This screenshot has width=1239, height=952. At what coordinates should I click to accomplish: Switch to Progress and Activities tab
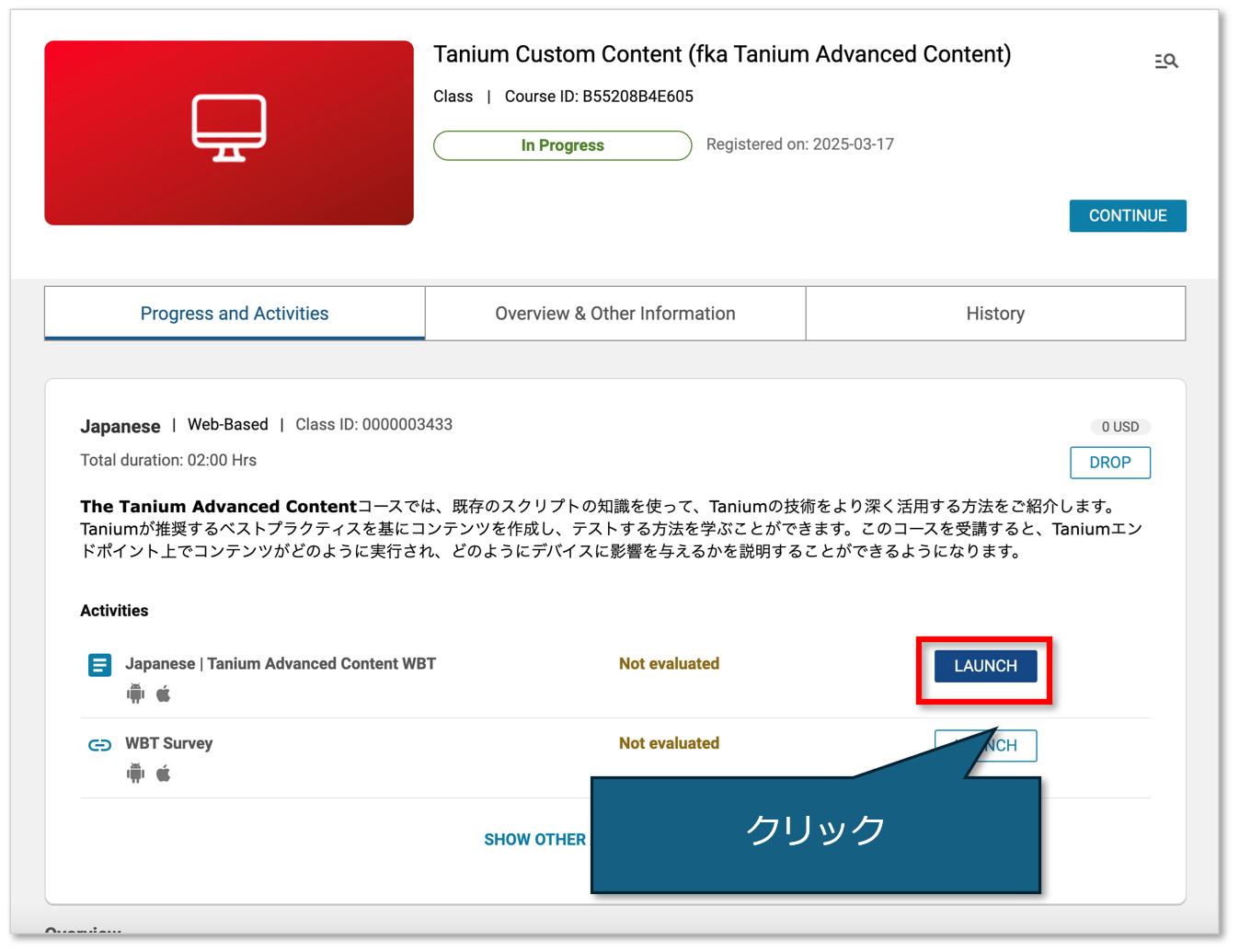point(235,314)
